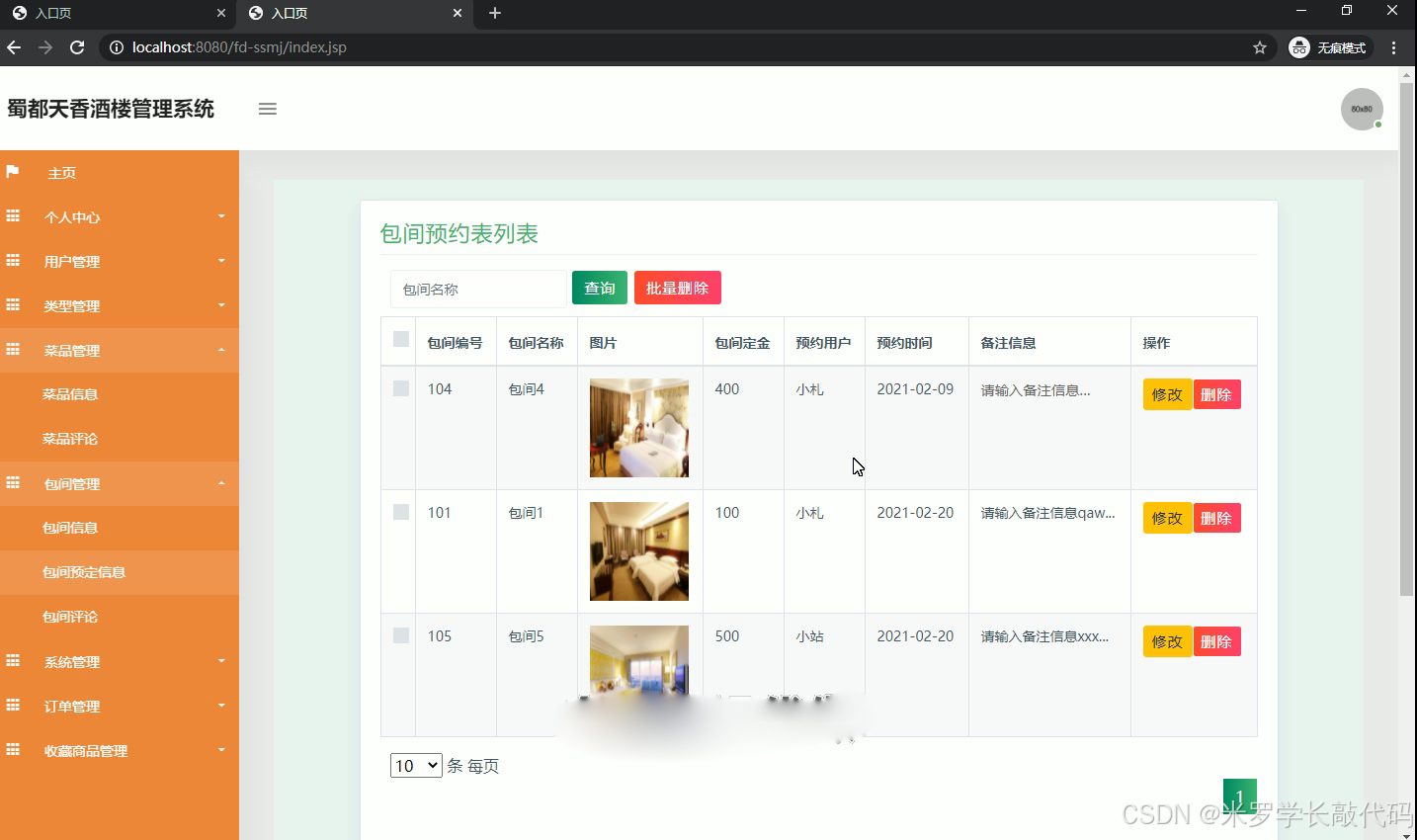Click the grid icon next to 个人中心
This screenshot has width=1417, height=840.
click(14, 217)
